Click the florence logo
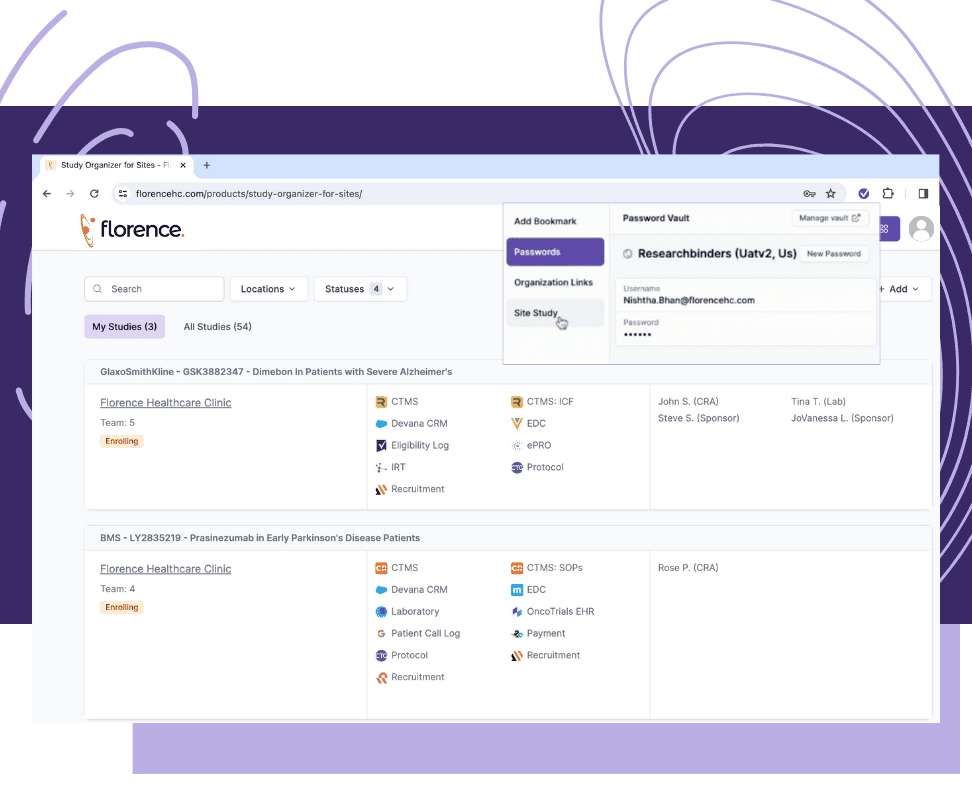This screenshot has height=804, width=972. (133, 230)
